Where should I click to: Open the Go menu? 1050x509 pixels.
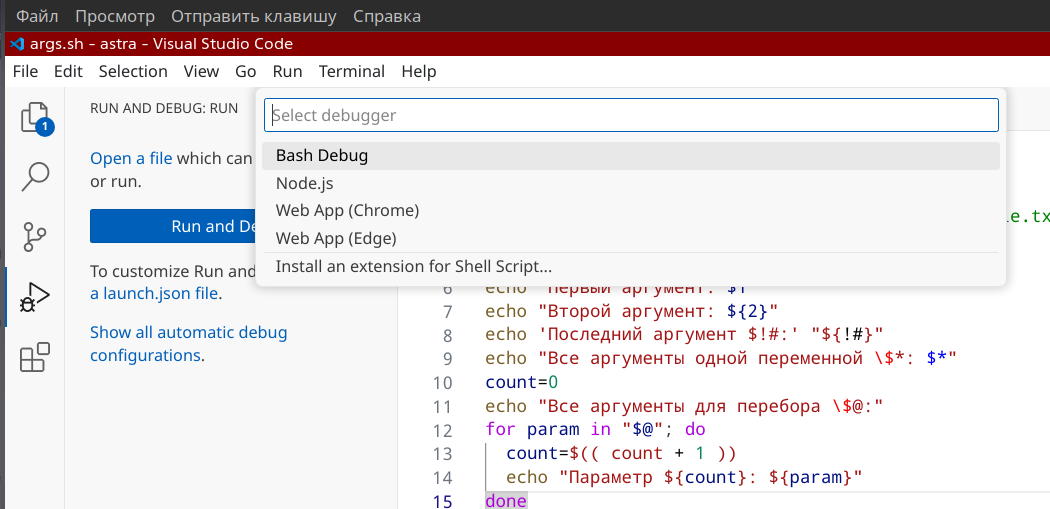point(246,71)
